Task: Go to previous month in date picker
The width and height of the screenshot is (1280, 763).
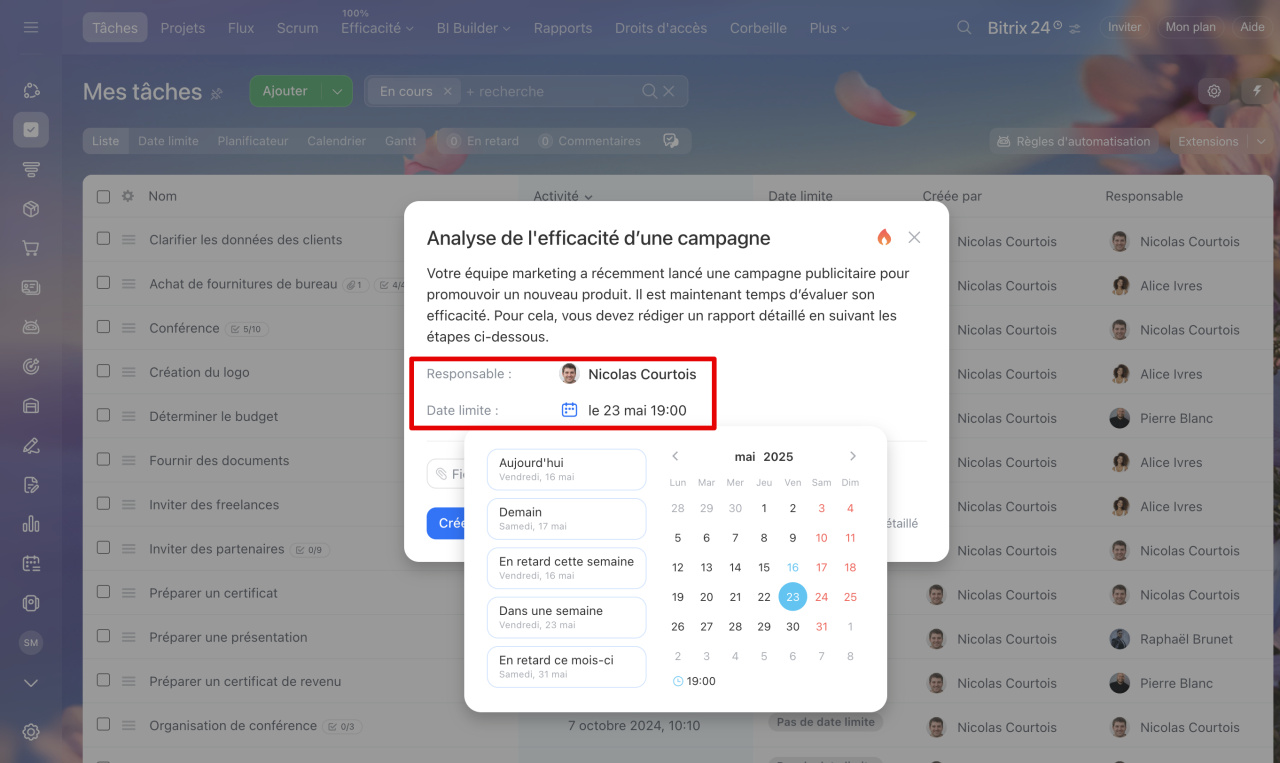Action: [675, 456]
